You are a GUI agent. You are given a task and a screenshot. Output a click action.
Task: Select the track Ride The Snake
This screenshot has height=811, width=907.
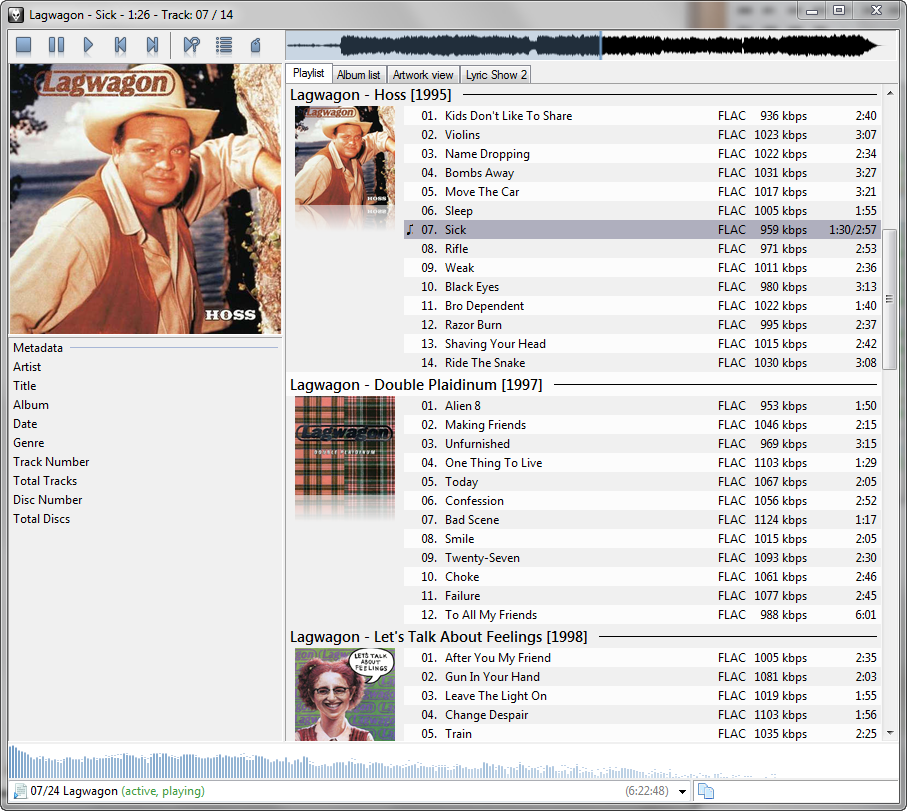[642, 363]
